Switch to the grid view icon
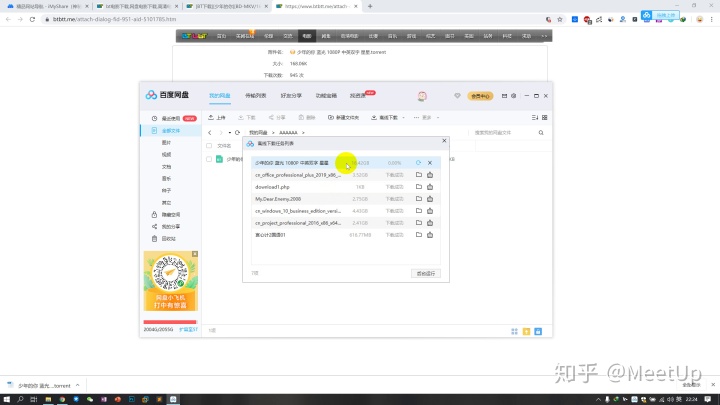This screenshot has width=720, height=405. (545, 118)
